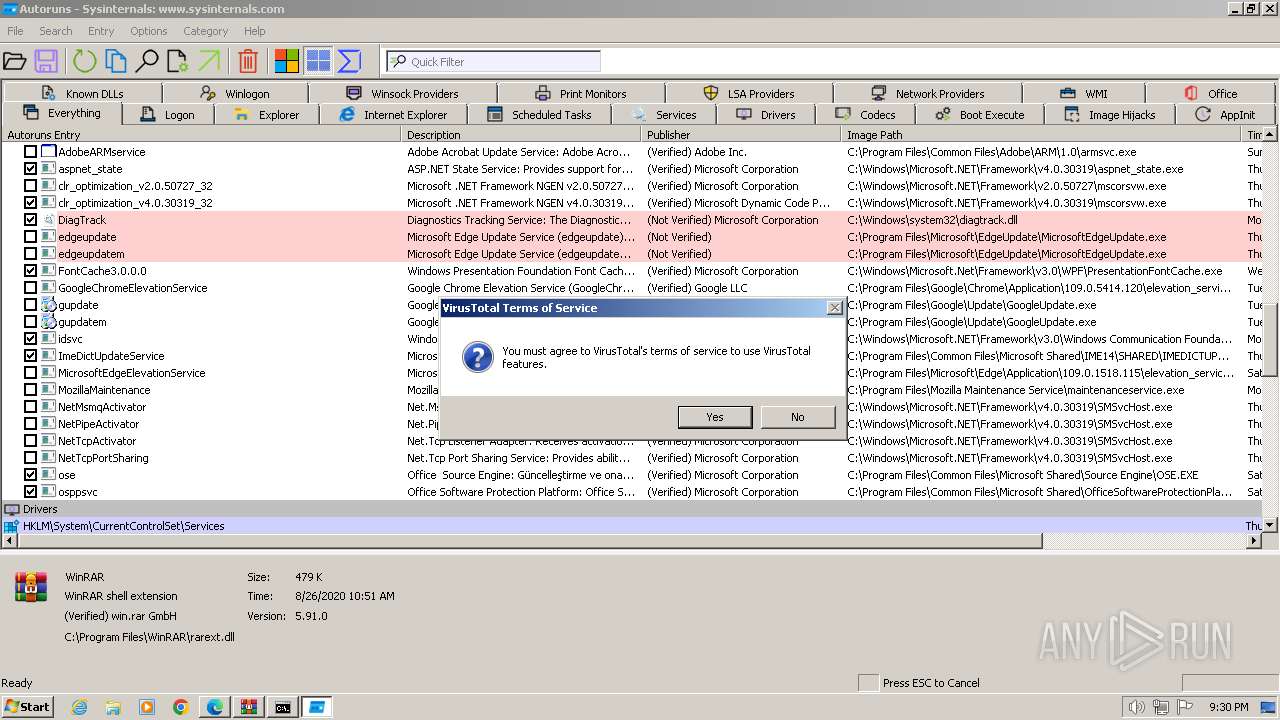Click the Refresh scan icon
Screen dimensions: 1280x720
pyautogui.click(x=84, y=62)
